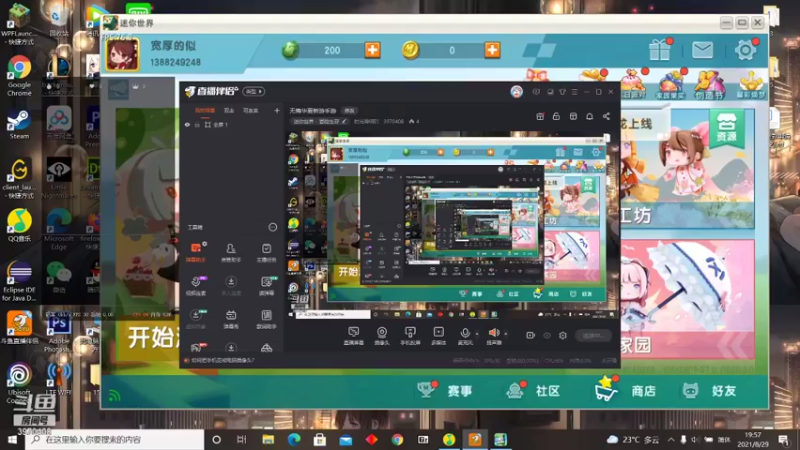800x450 pixels.
Task: Expand microphone options arrow
Action: (x=477, y=334)
